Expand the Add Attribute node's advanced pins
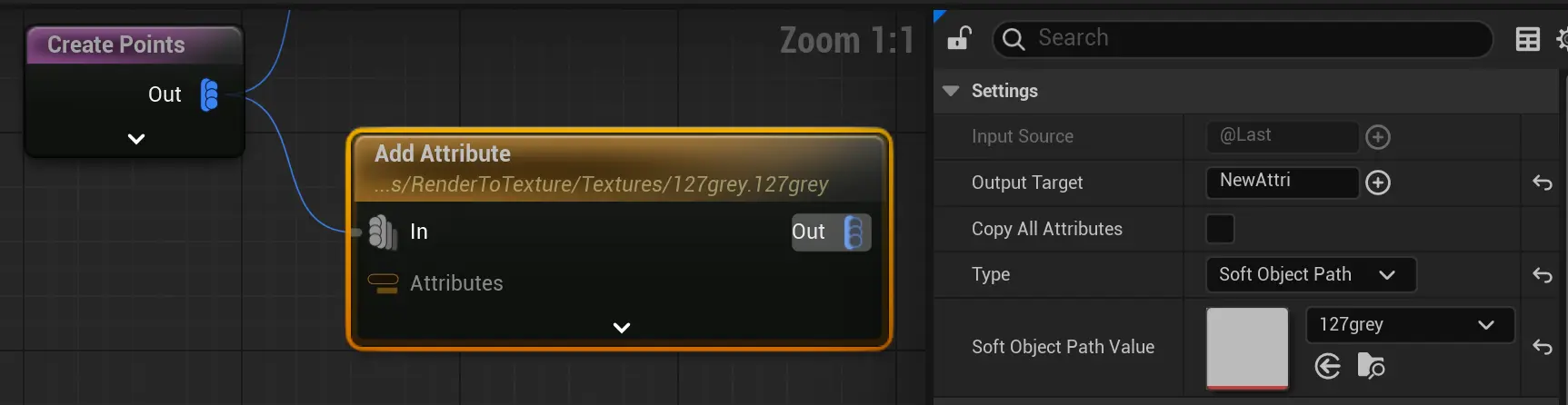This screenshot has height=405, width=1568. pyautogui.click(x=622, y=328)
